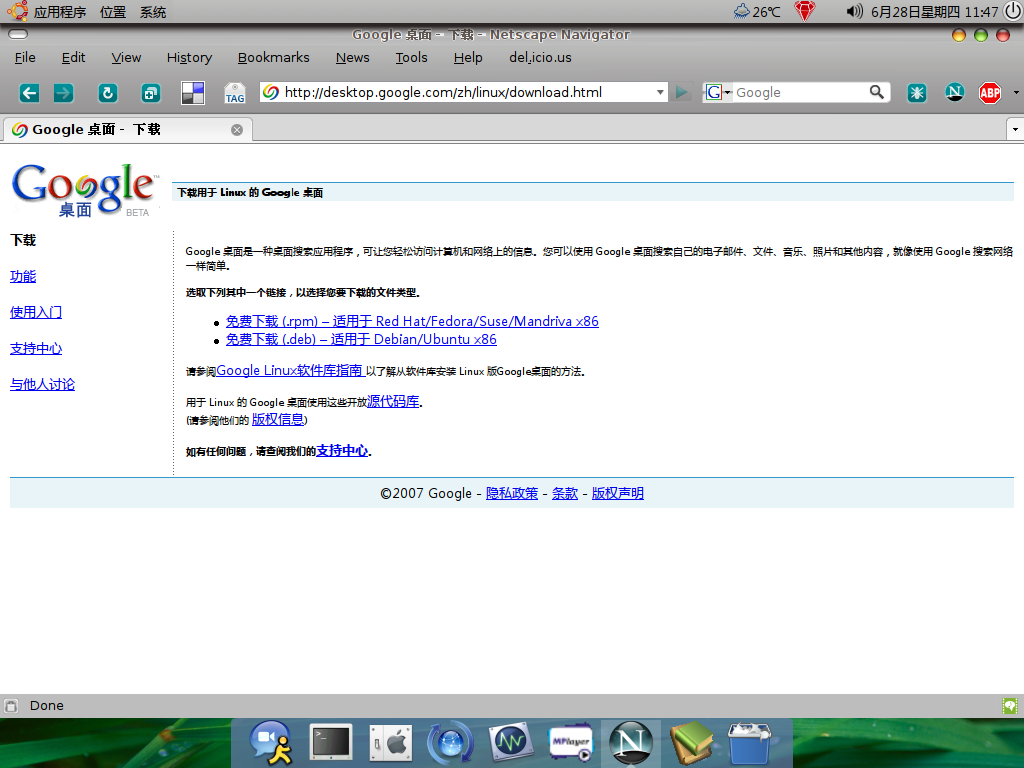Viewport: 1024px width, 768px height.
Task: Open the Bookmarks menu
Action: tap(274, 57)
